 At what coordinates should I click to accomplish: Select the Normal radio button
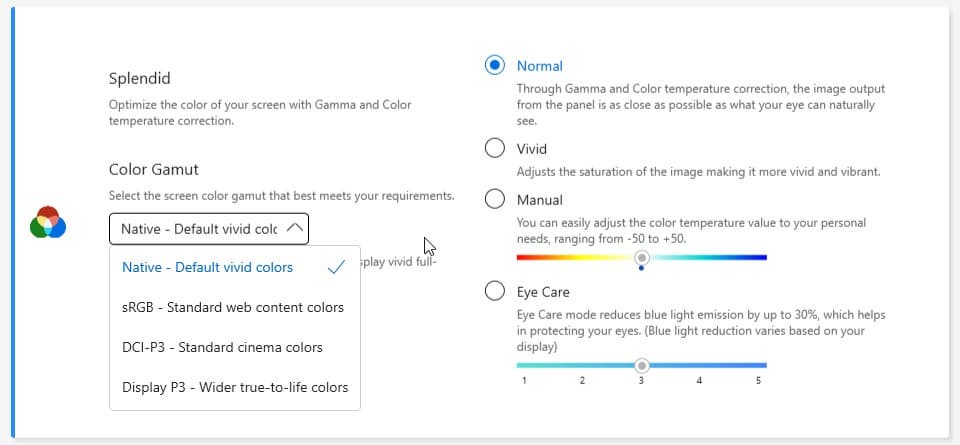click(494, 66)
